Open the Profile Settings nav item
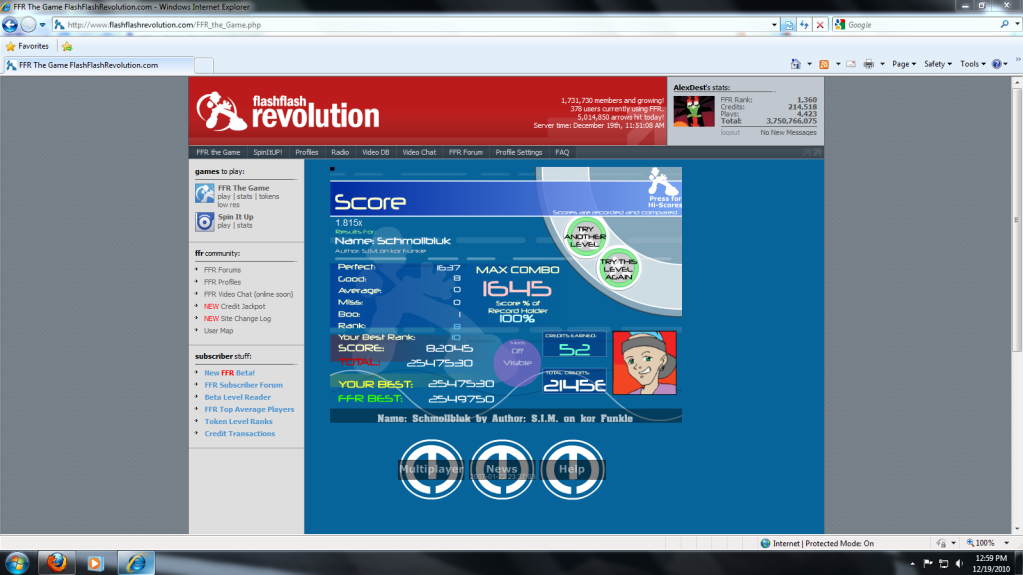1023x575 pixels. (x=518, y=152)
